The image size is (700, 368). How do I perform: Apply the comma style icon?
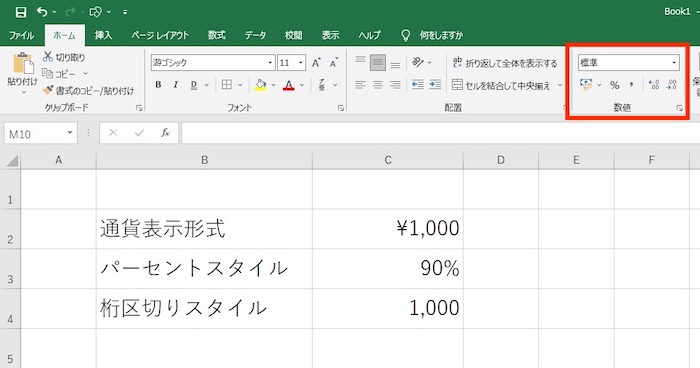click(x=632, y=85)
